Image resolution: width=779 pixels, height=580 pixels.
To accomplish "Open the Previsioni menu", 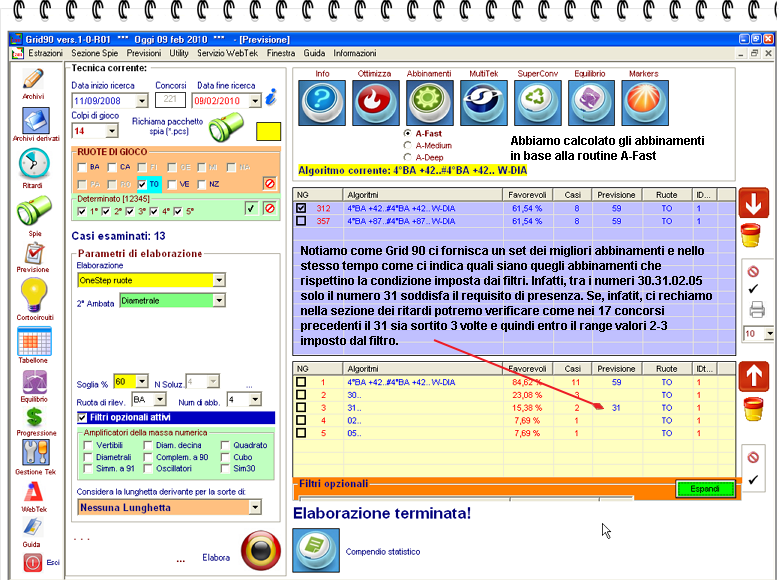I will click(x=144, y=53).
